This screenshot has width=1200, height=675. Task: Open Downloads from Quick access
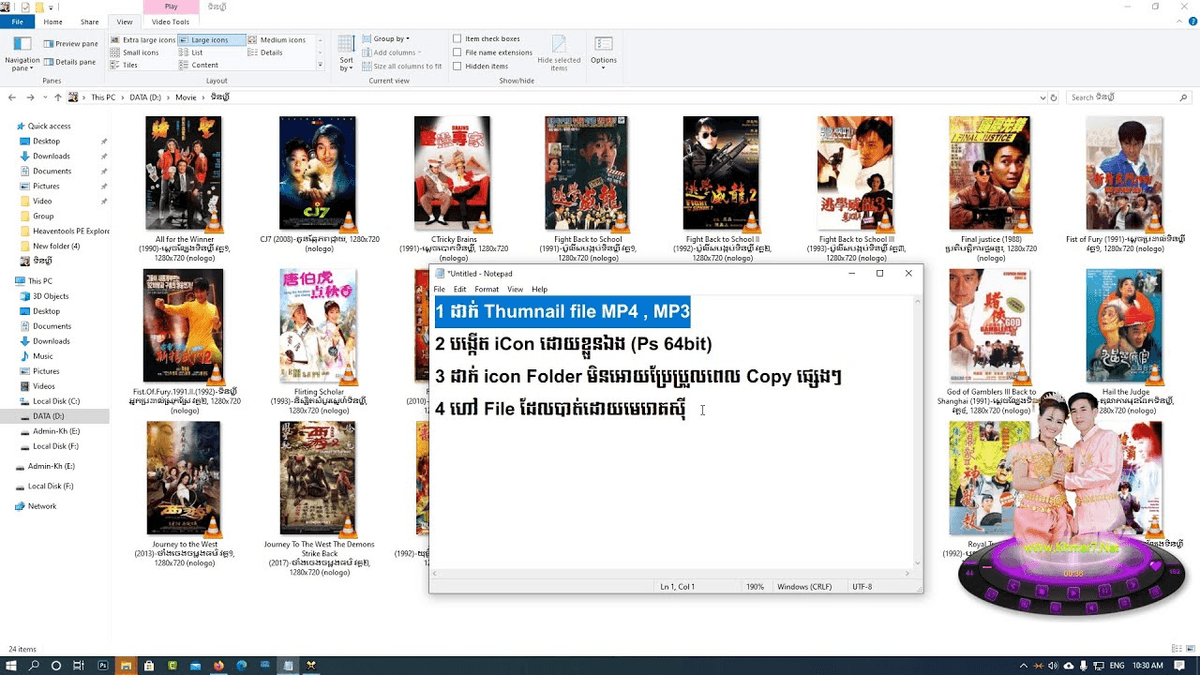click(x=50, y=155)
